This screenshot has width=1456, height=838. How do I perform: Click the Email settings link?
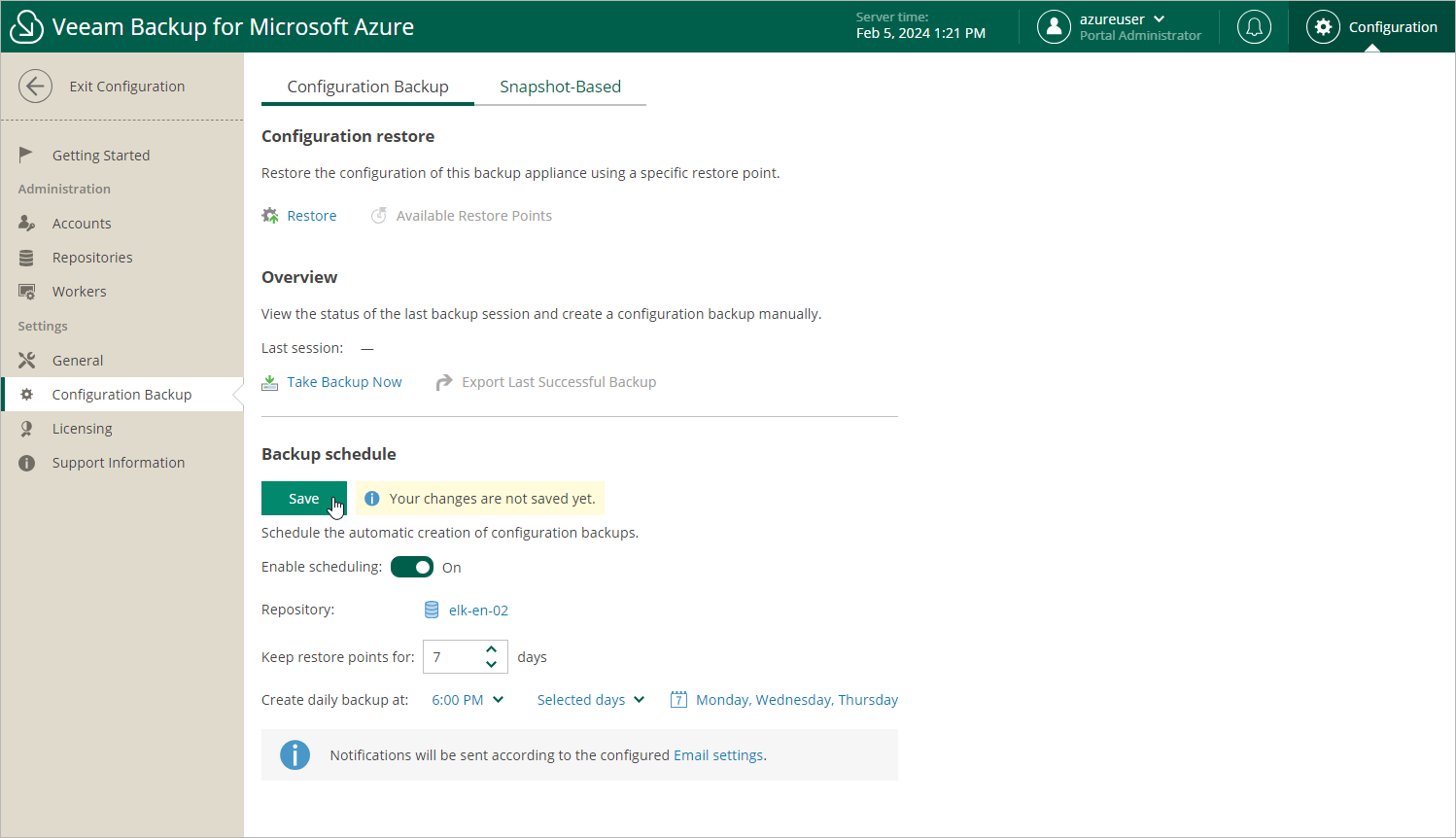[x=718, y=755]
